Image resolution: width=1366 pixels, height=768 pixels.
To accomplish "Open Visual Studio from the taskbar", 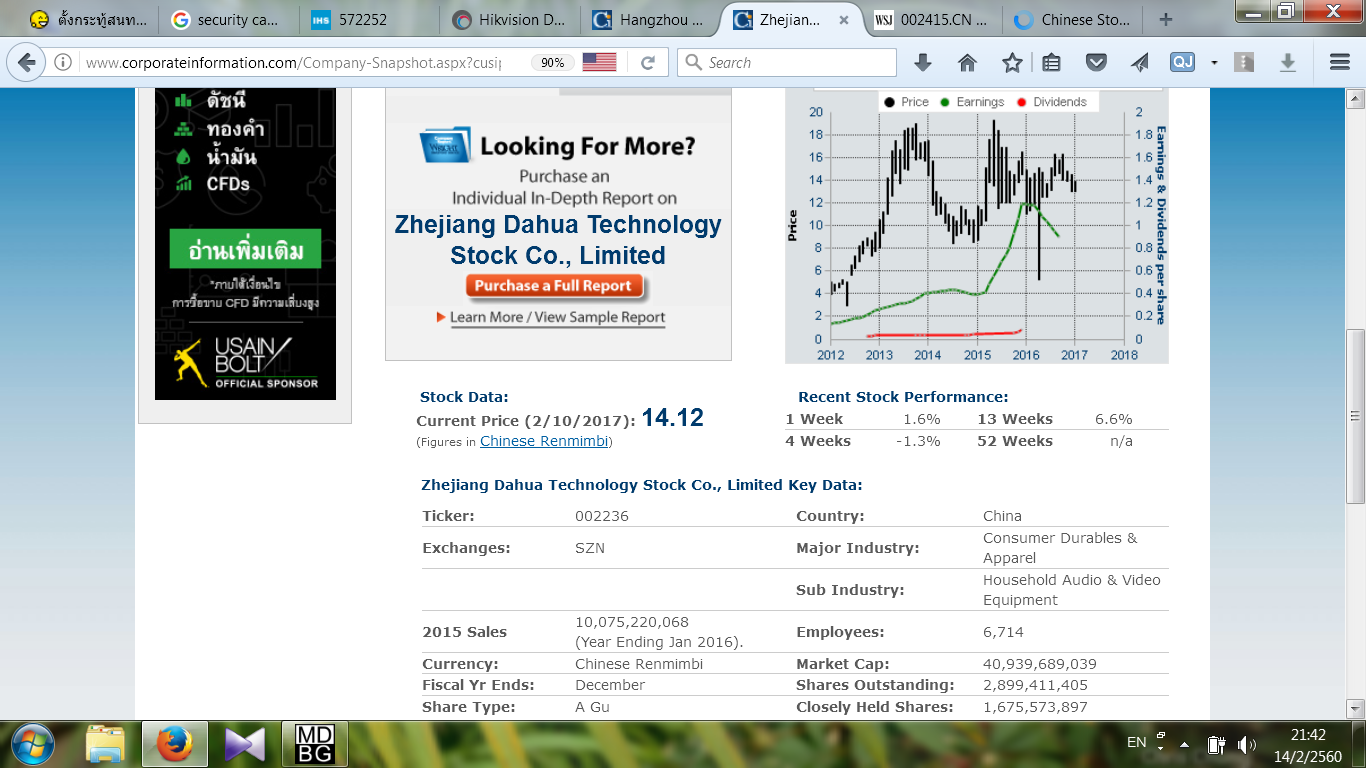I will pos(245,743).
